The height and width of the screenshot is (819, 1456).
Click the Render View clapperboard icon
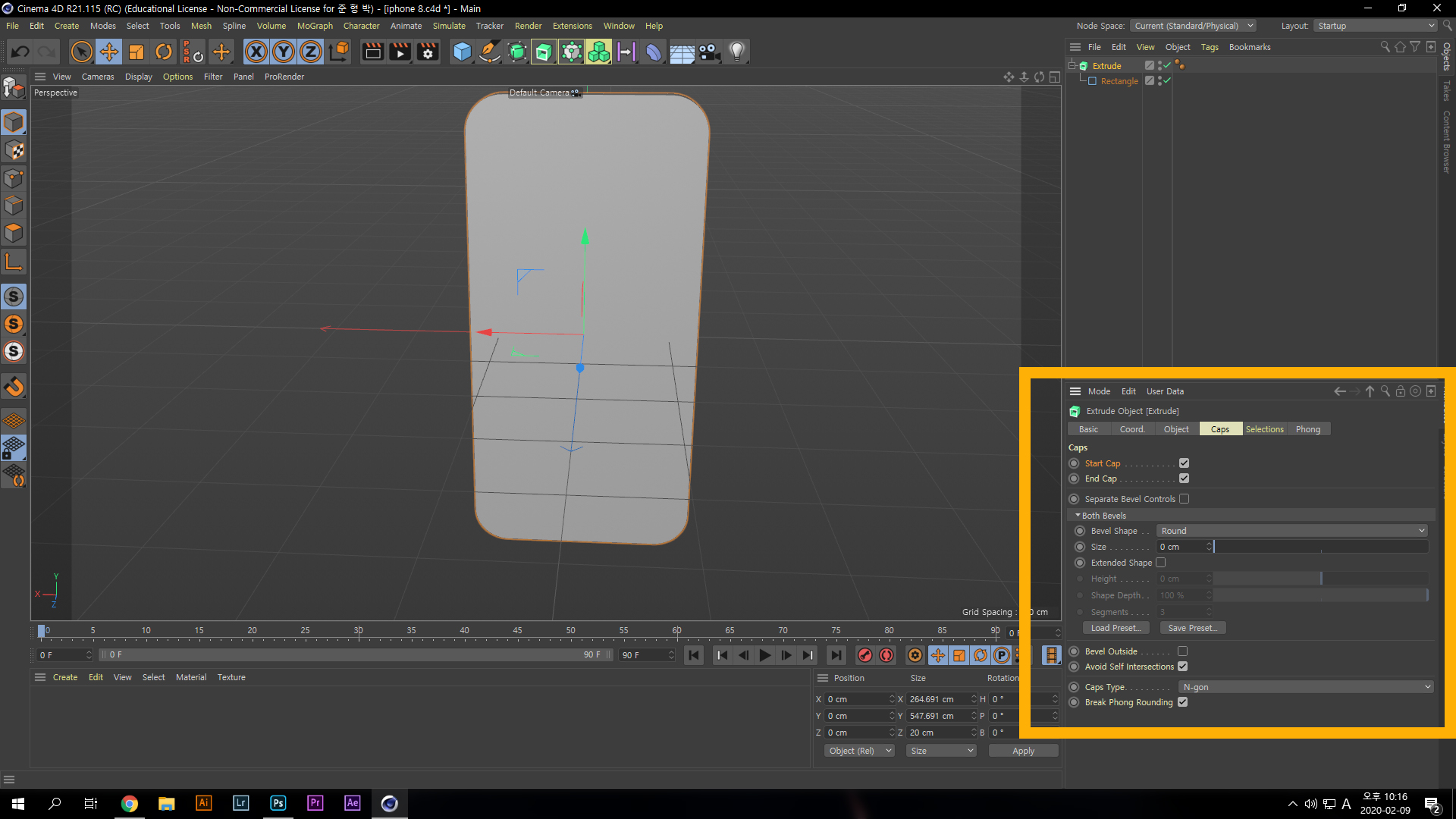click(372, 52)
